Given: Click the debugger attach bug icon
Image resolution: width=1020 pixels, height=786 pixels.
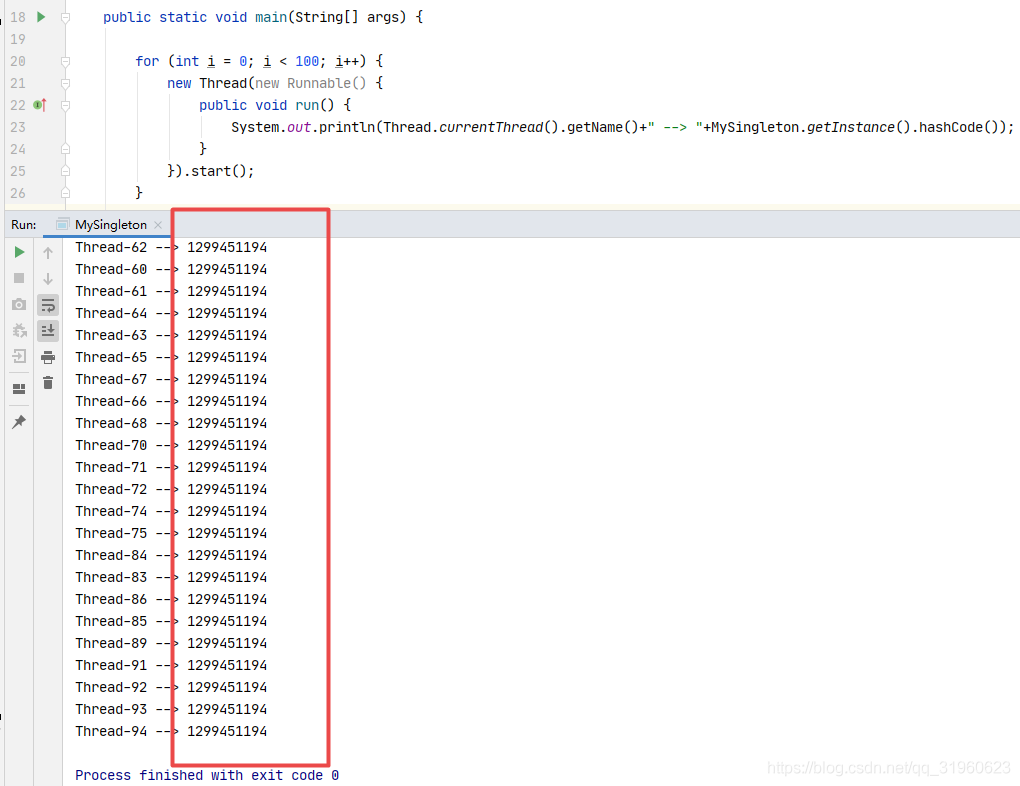Looking at the screenshot, I should tap(19, 331).
